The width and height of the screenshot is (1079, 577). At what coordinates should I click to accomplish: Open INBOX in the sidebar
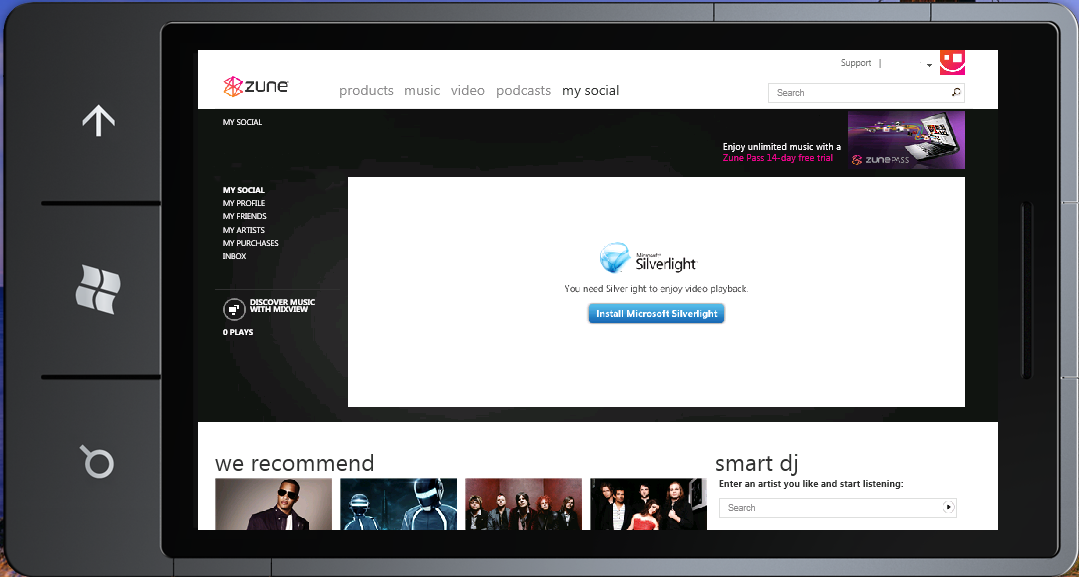point(234,256)
